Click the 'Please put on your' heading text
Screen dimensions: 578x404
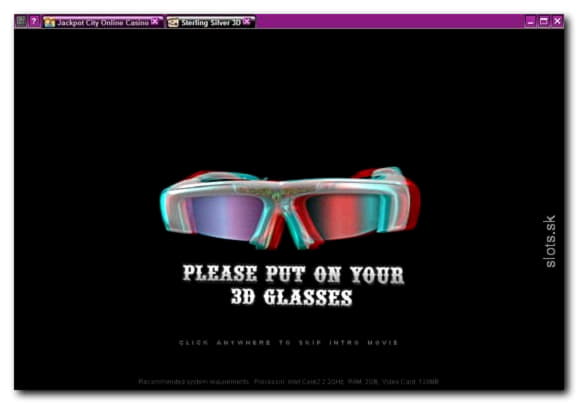pyautogui.click(x=293, y=274)
